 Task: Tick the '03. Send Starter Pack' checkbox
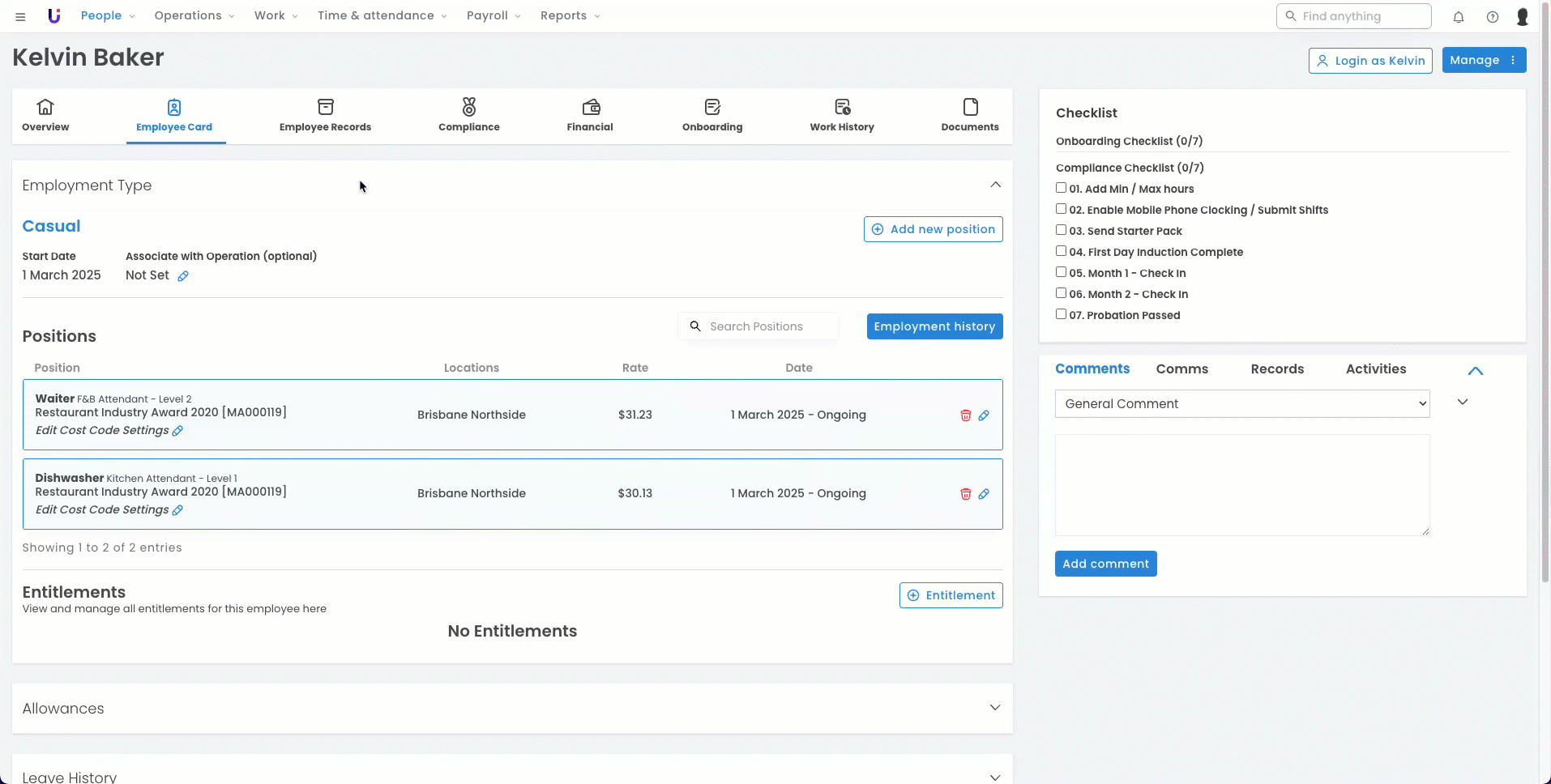(x=1061, y=230)
